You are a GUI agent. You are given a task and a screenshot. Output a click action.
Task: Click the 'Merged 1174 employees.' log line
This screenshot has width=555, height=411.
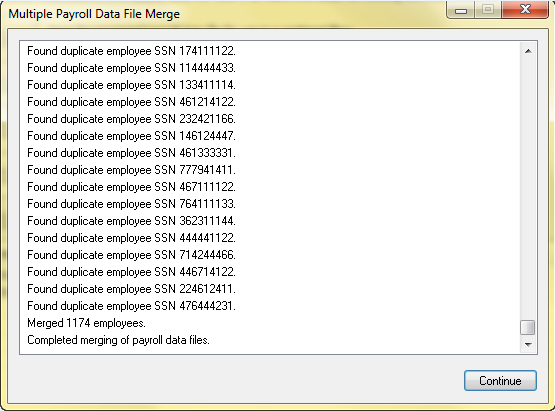coord(86,323)
